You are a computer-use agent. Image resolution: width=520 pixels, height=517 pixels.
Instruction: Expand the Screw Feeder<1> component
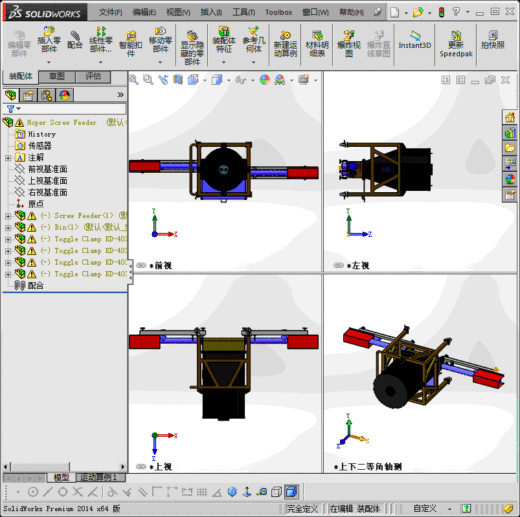[8, 216]
